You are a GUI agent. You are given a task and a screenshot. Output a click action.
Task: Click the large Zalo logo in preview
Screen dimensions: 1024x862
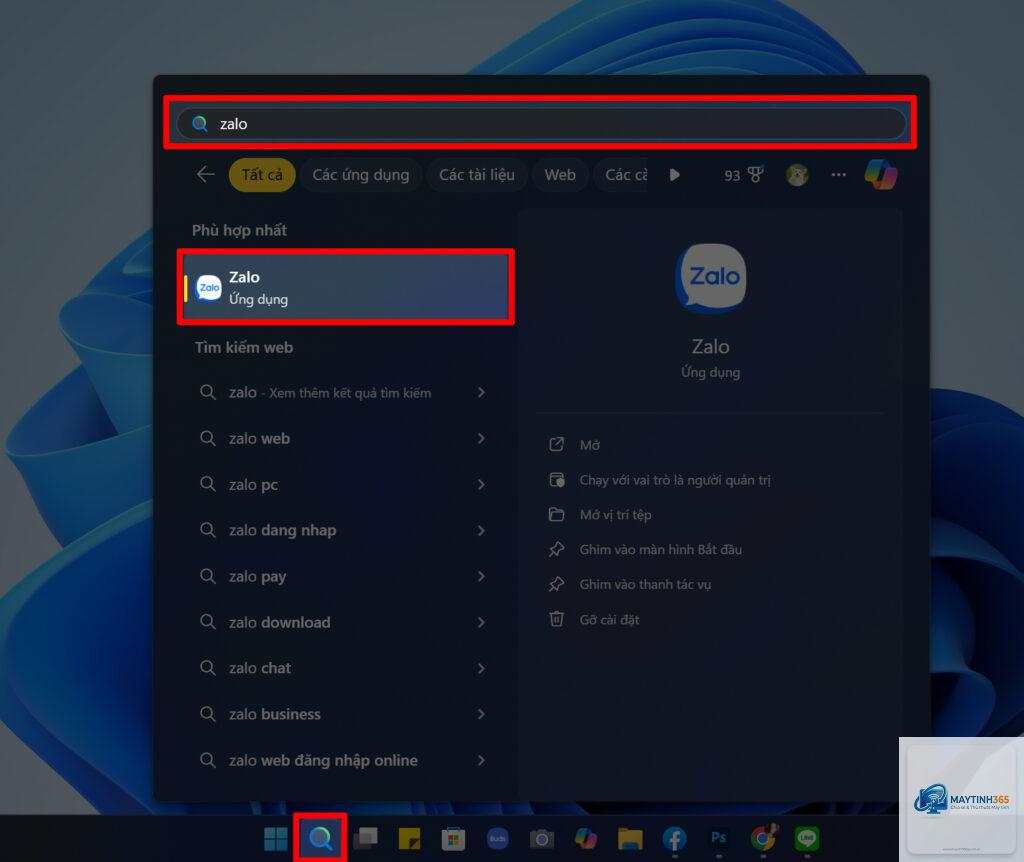pyautogui.click(x=711, y=278)
